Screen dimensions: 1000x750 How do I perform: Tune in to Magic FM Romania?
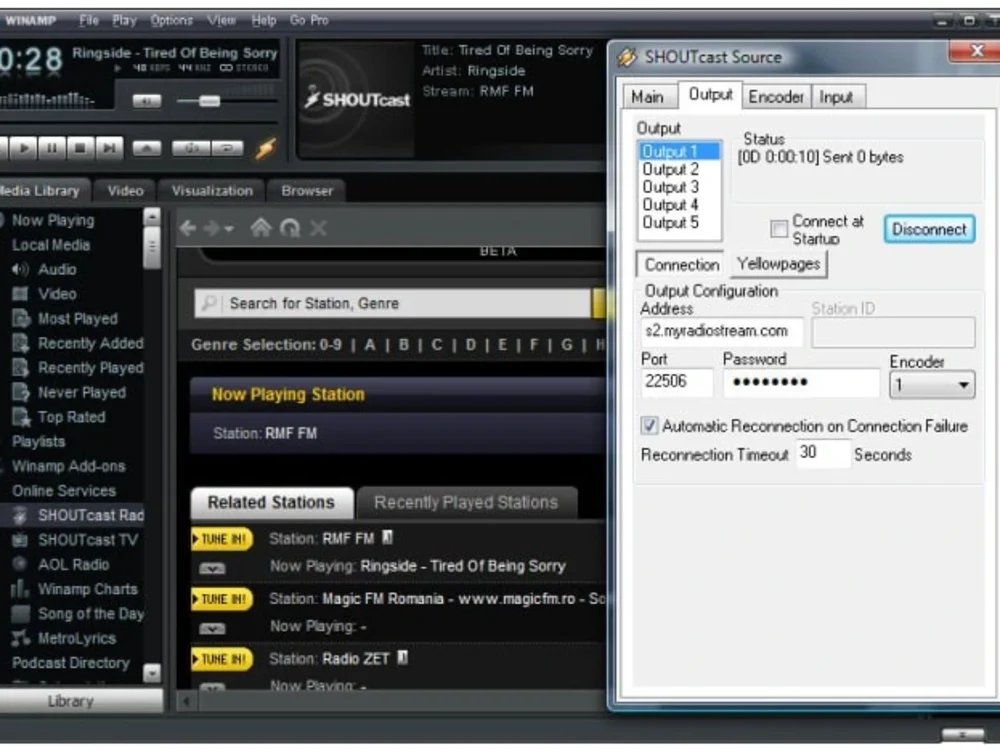222,599
